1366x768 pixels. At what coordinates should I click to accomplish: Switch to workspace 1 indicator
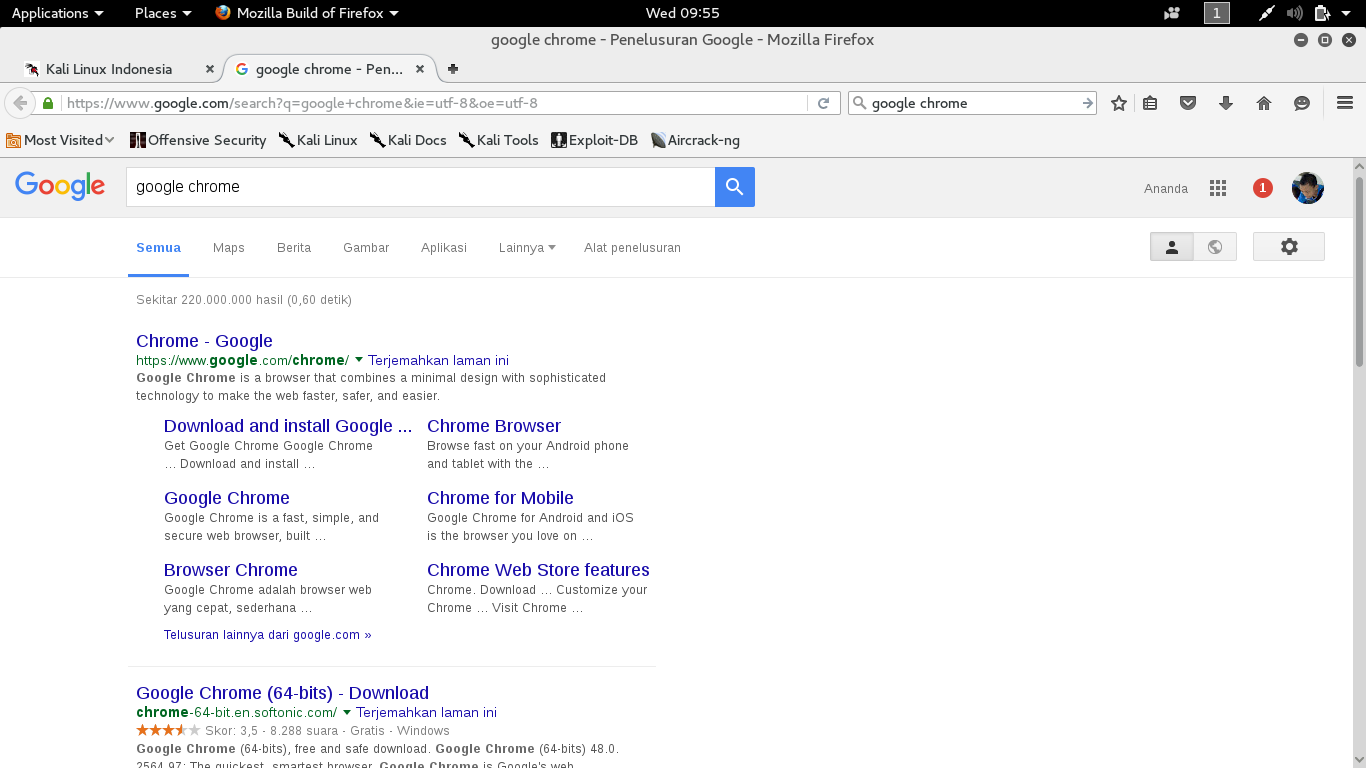pyautogui.click(x=1217, y=13)
